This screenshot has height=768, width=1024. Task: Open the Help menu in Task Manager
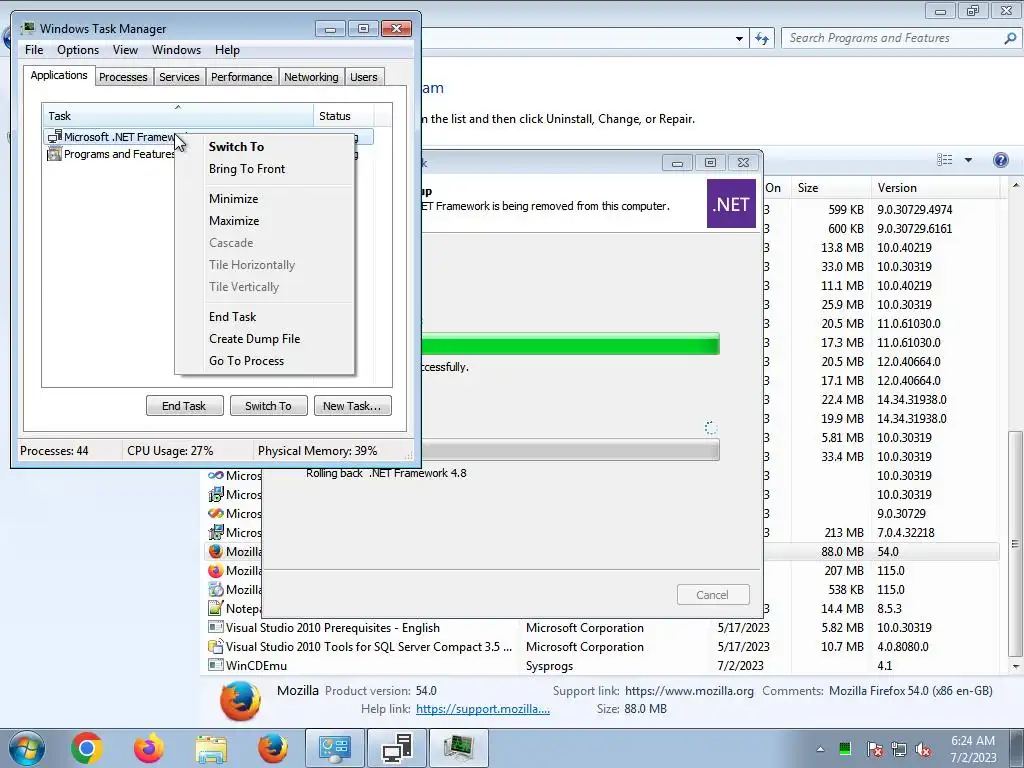(x=227, y=50)
